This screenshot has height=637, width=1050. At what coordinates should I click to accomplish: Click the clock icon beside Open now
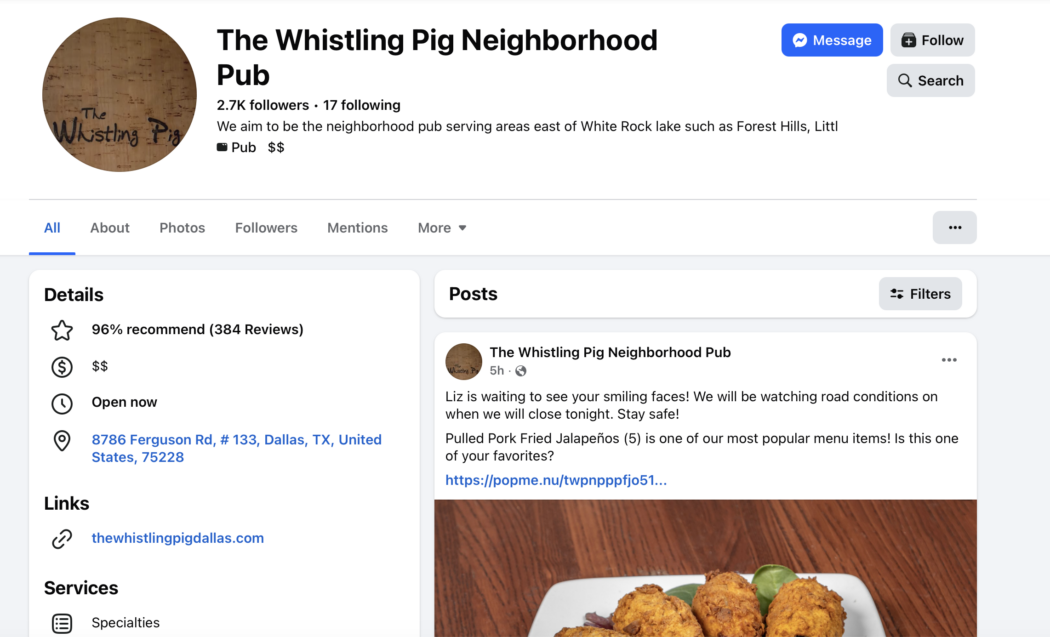(x=62, y=403)
